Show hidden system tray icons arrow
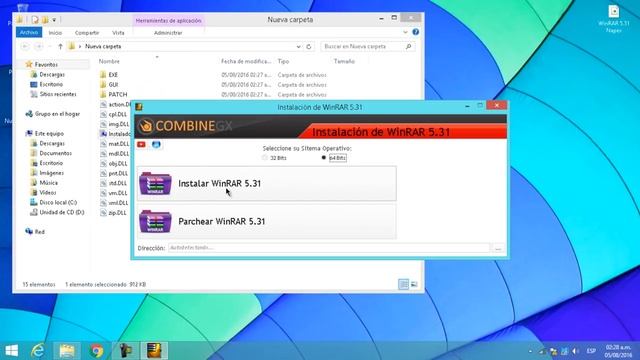 tap(531, 351)
